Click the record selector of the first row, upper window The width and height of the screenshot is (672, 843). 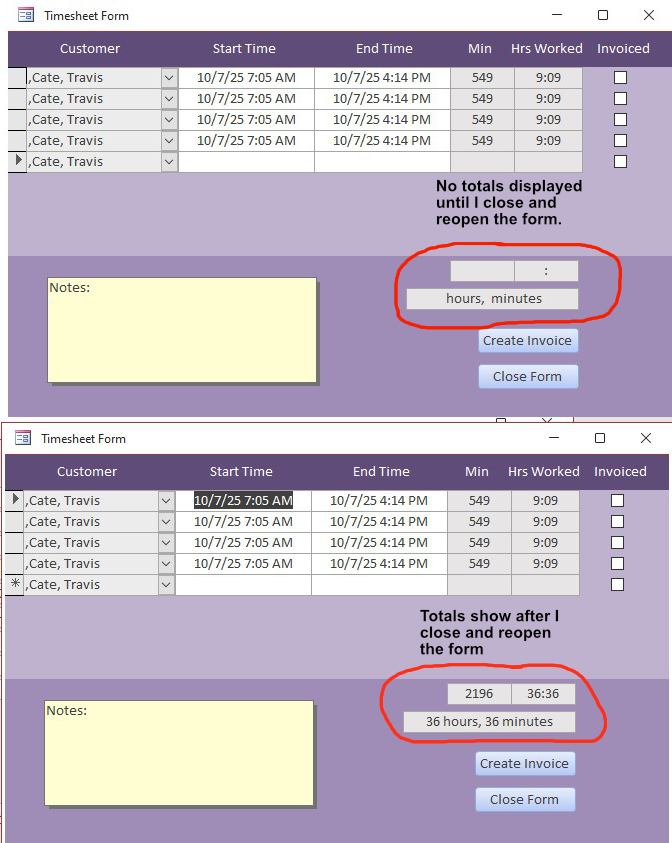tap(17, 77)
